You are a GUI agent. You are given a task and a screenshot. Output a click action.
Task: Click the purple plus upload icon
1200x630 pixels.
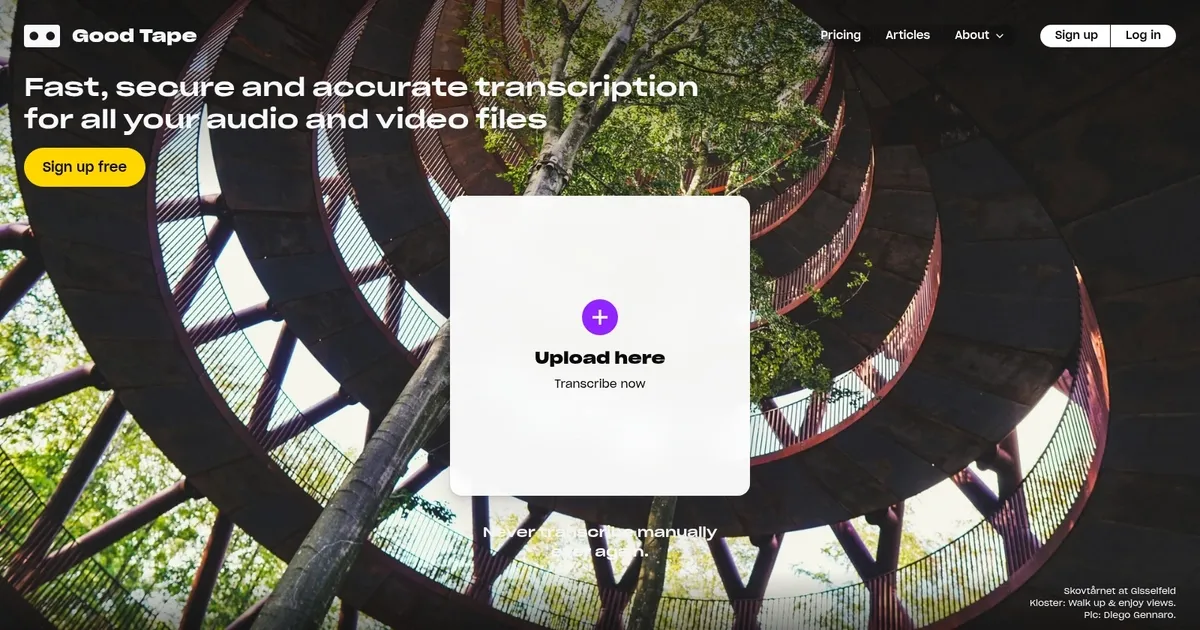click(600, 318)
